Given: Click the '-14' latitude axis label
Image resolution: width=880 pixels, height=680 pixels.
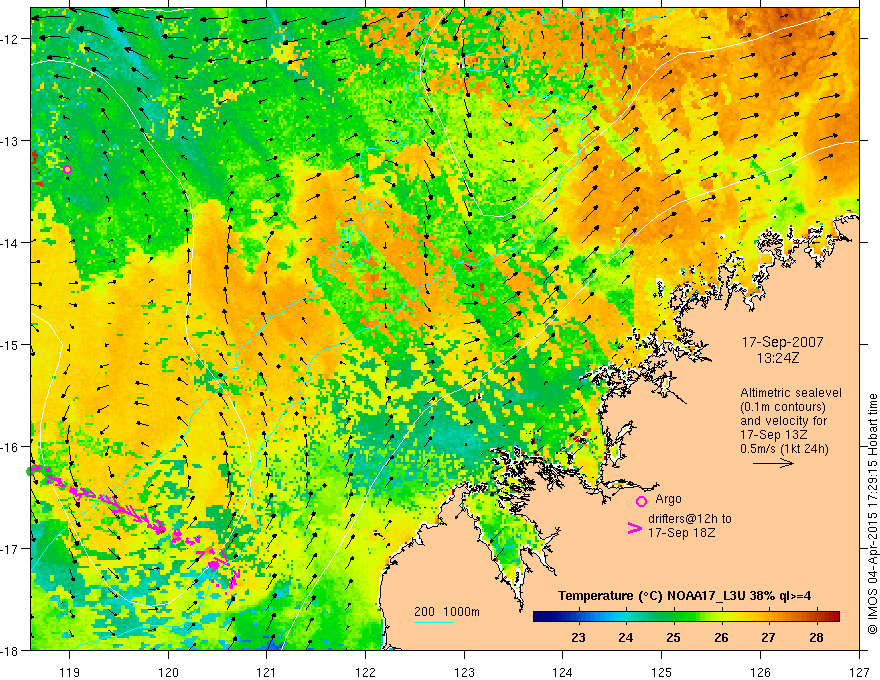Looking at the screenshot, I should [x=11, y=243].
